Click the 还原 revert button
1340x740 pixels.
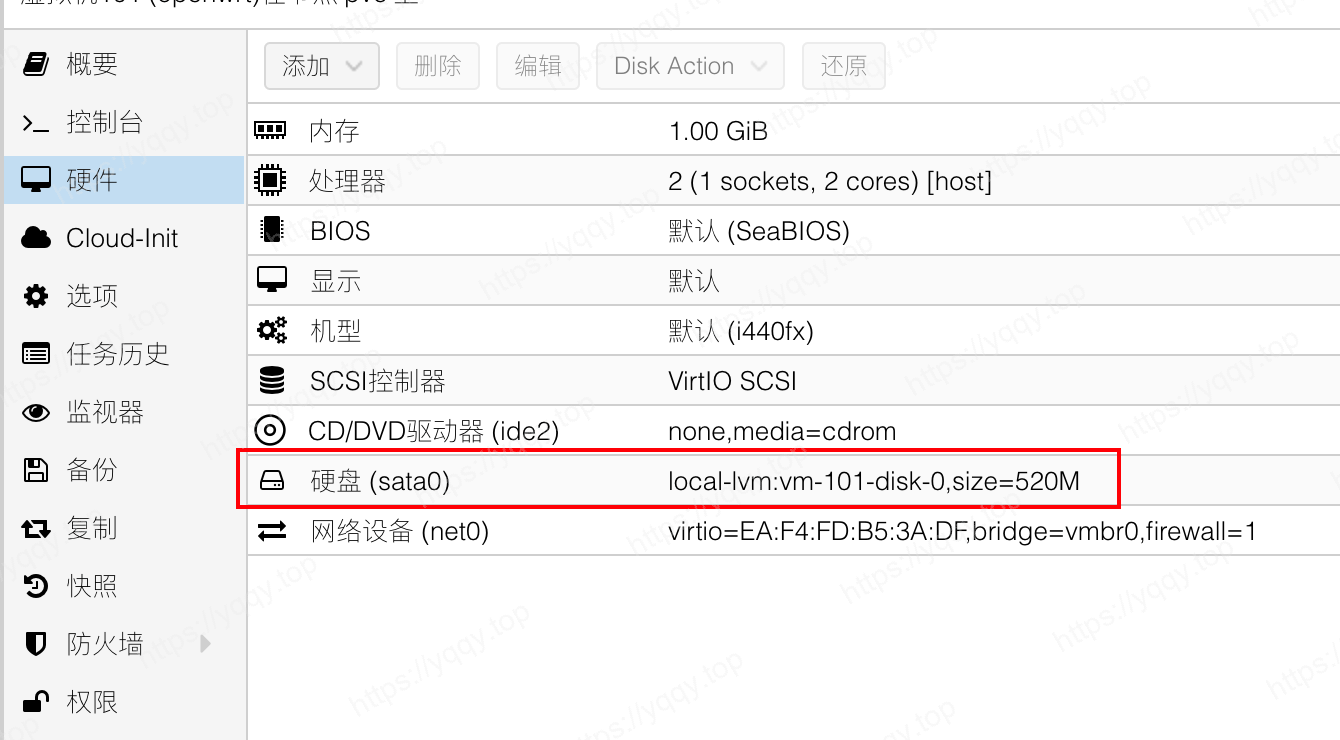pyautogui.click(x=843, y=66)
